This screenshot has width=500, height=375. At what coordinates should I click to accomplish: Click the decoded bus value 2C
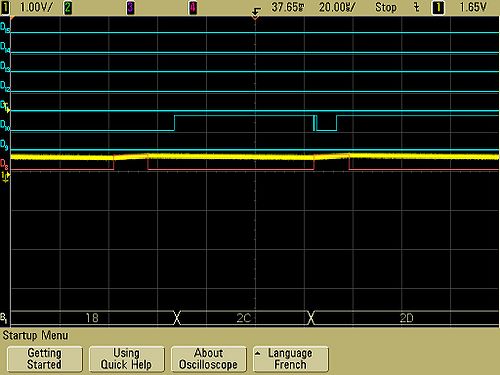coord(244,318)
